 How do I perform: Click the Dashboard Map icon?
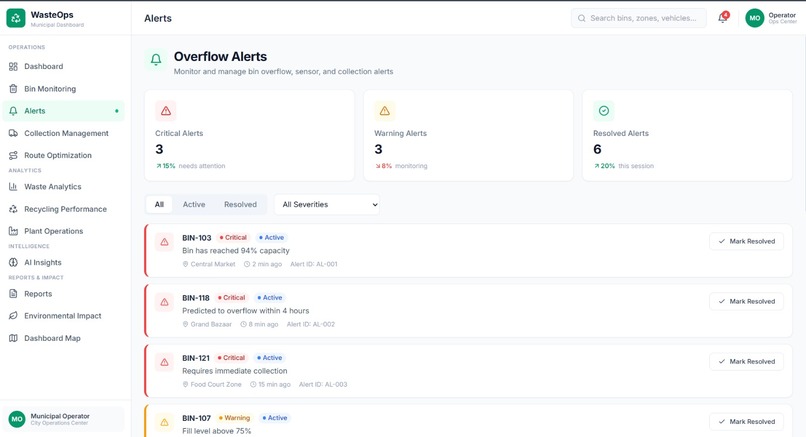click(x=13, y=338)
